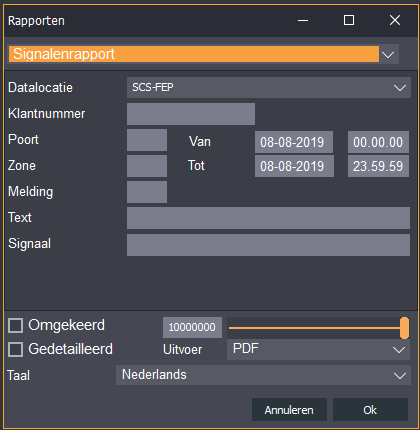Image resolution: width=420 pixels, height=430 pixels.
Task: Select the Tot time 23.59.59 field
Action: pos(378,166)
